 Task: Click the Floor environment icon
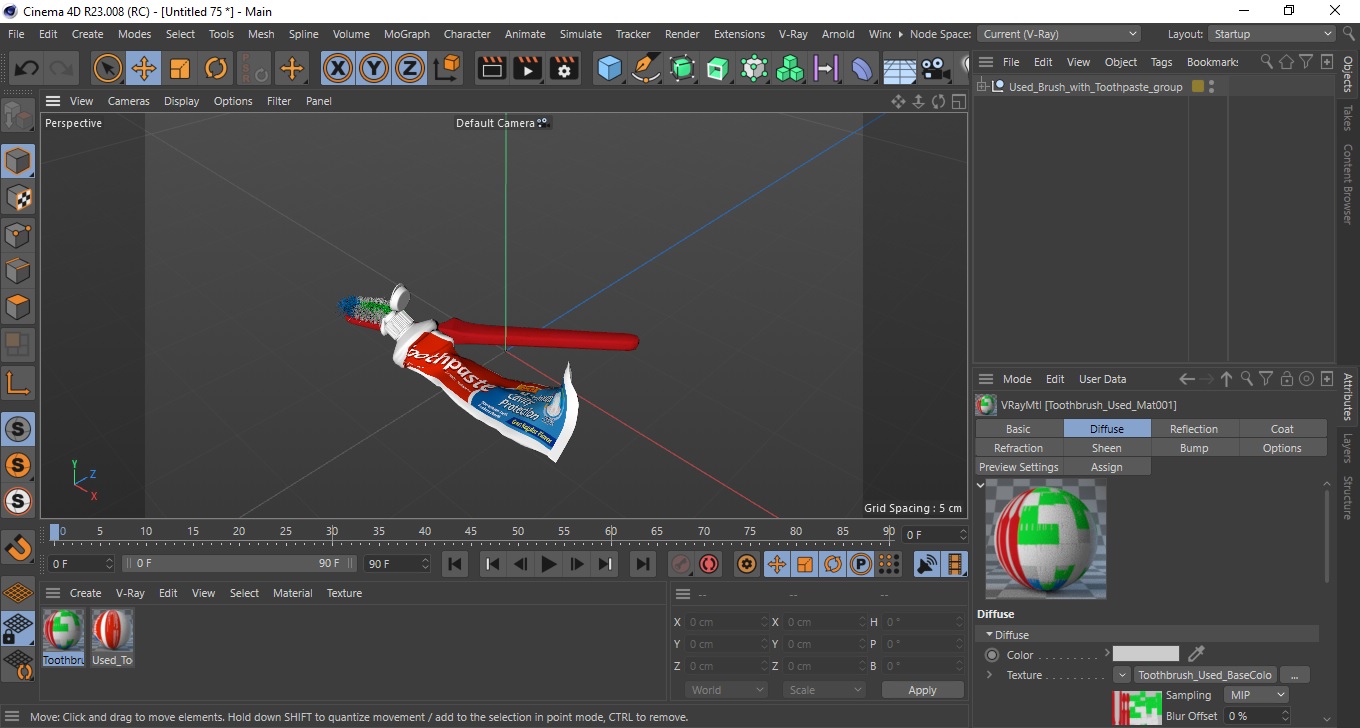pos(899,69)
